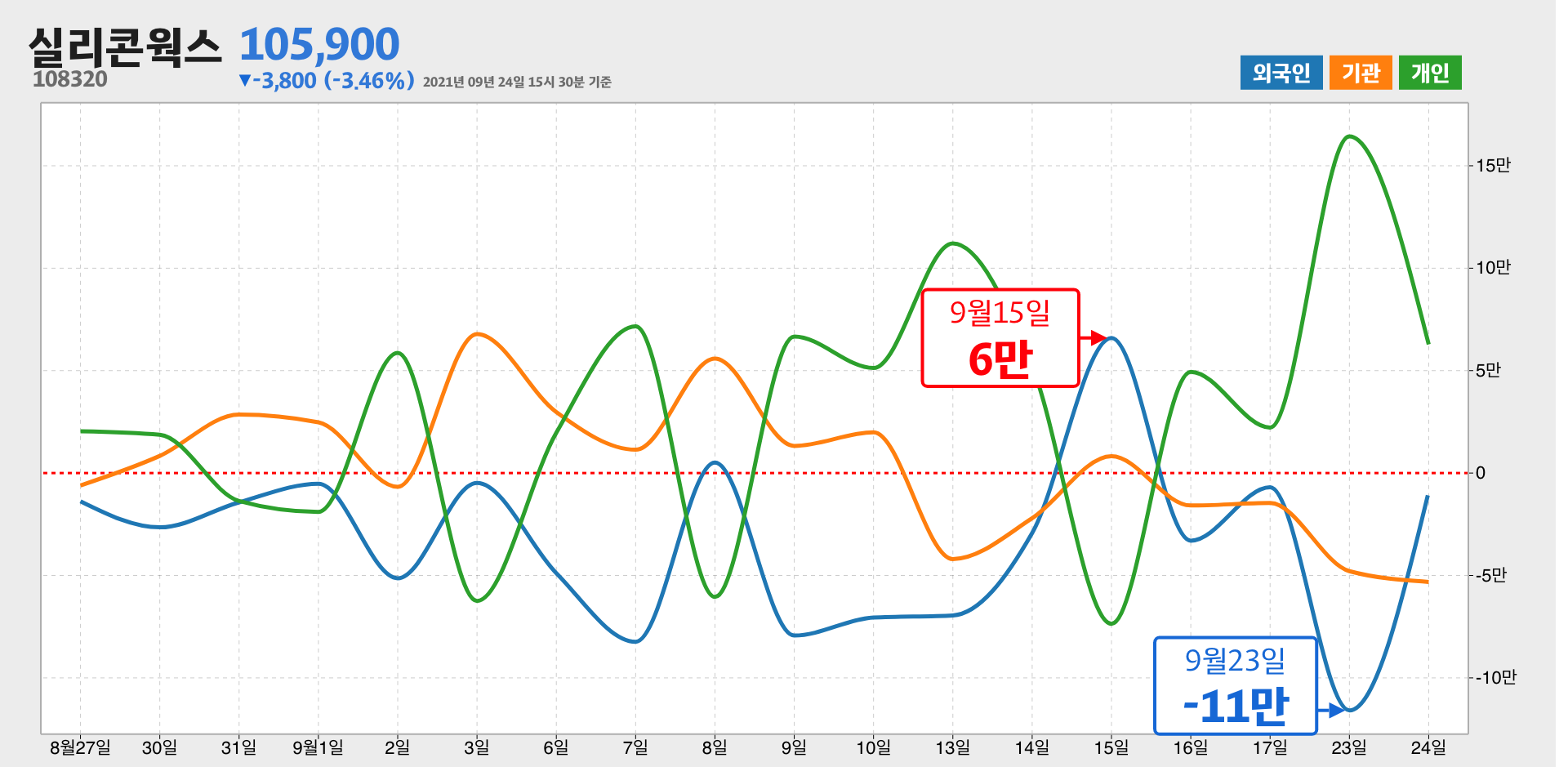The image size is (1568, 767).
Task: Select the x-axis label 30일
Action: click(x=159, y=747)
